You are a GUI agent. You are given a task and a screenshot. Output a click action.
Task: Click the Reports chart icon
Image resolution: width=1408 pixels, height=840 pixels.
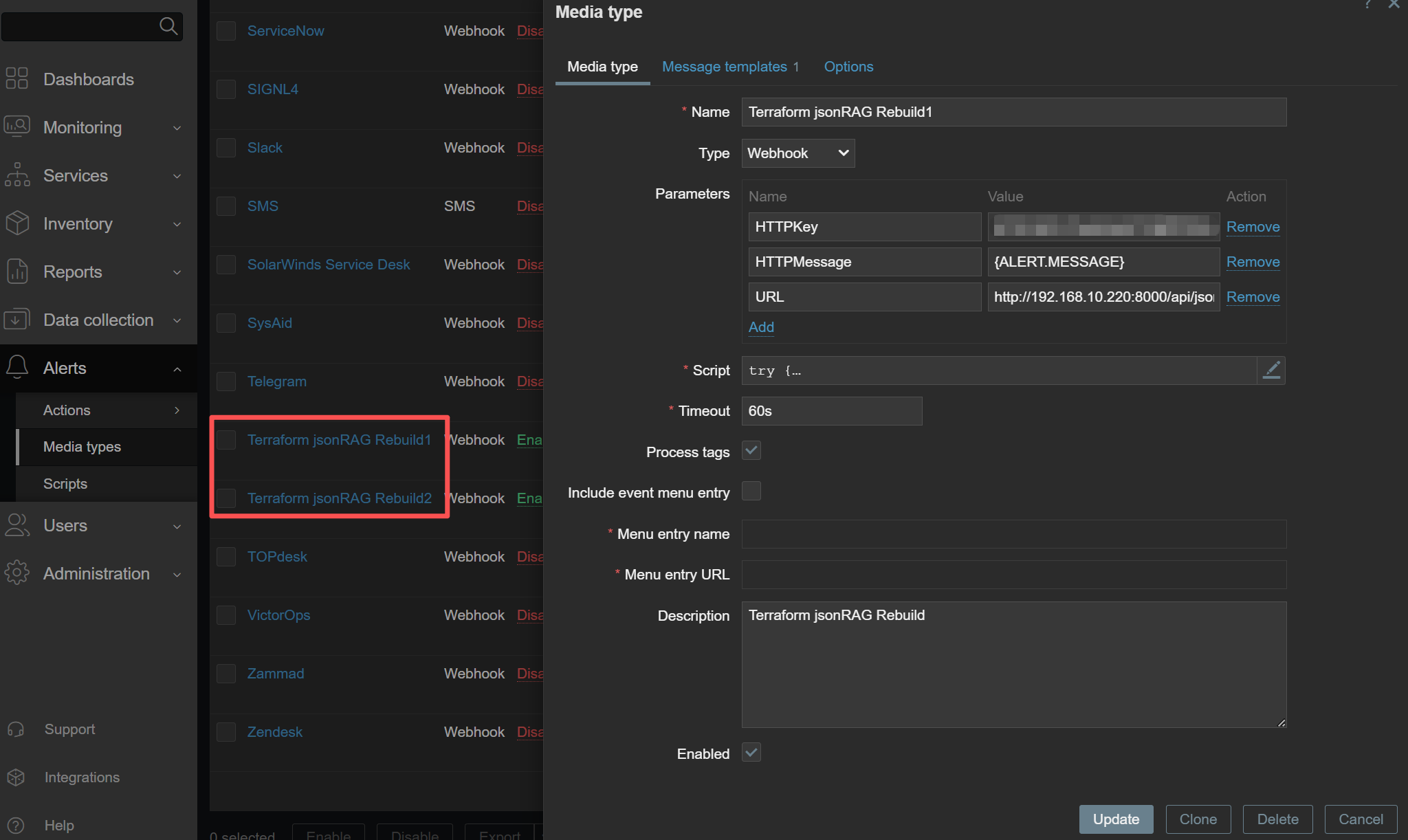[x=16, y=272]
